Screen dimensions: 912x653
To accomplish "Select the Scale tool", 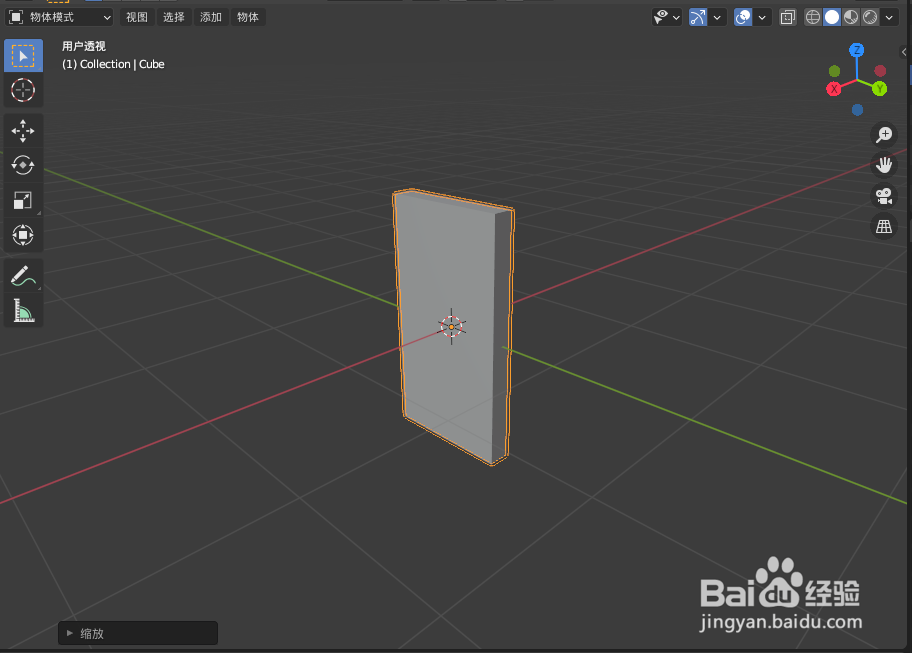I will click(x=23, y=200).
